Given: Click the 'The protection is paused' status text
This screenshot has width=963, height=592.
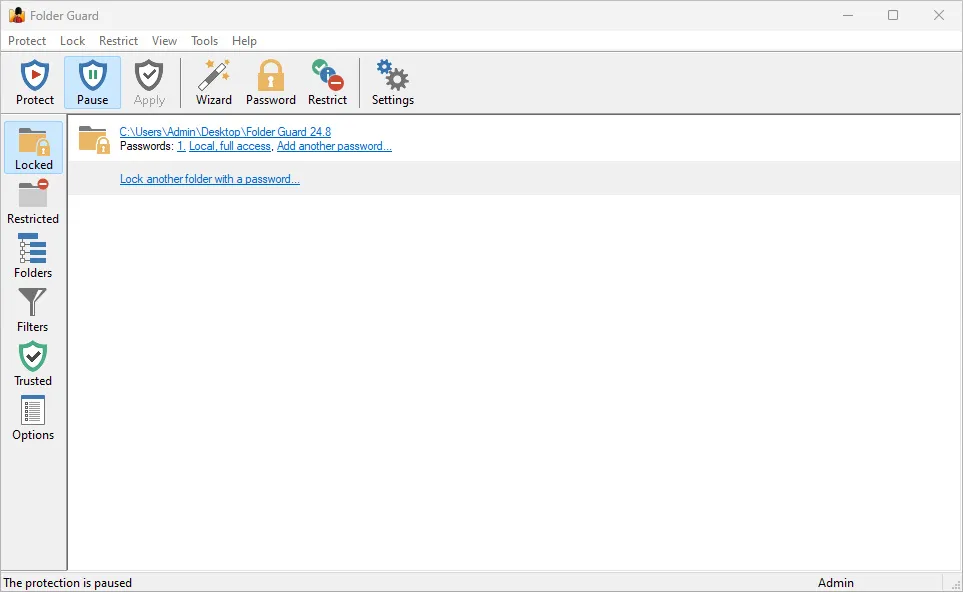Looking at the screenshot, I should (68, 583).
